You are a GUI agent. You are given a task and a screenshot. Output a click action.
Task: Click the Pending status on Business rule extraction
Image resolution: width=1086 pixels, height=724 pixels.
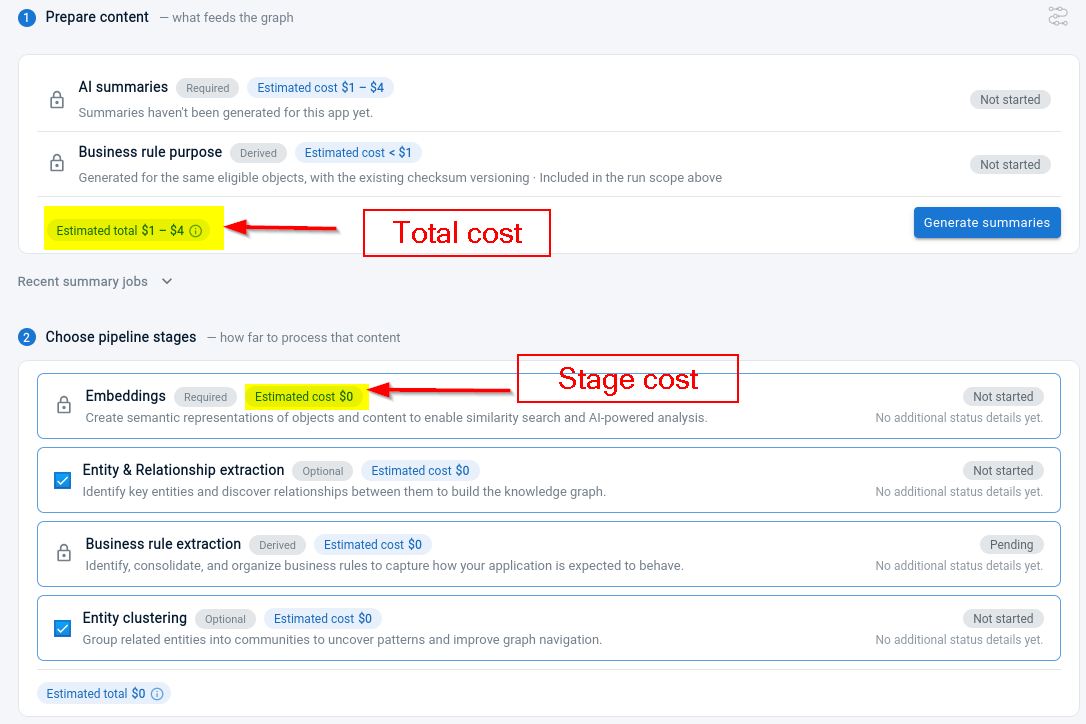tap(1011, 545)
